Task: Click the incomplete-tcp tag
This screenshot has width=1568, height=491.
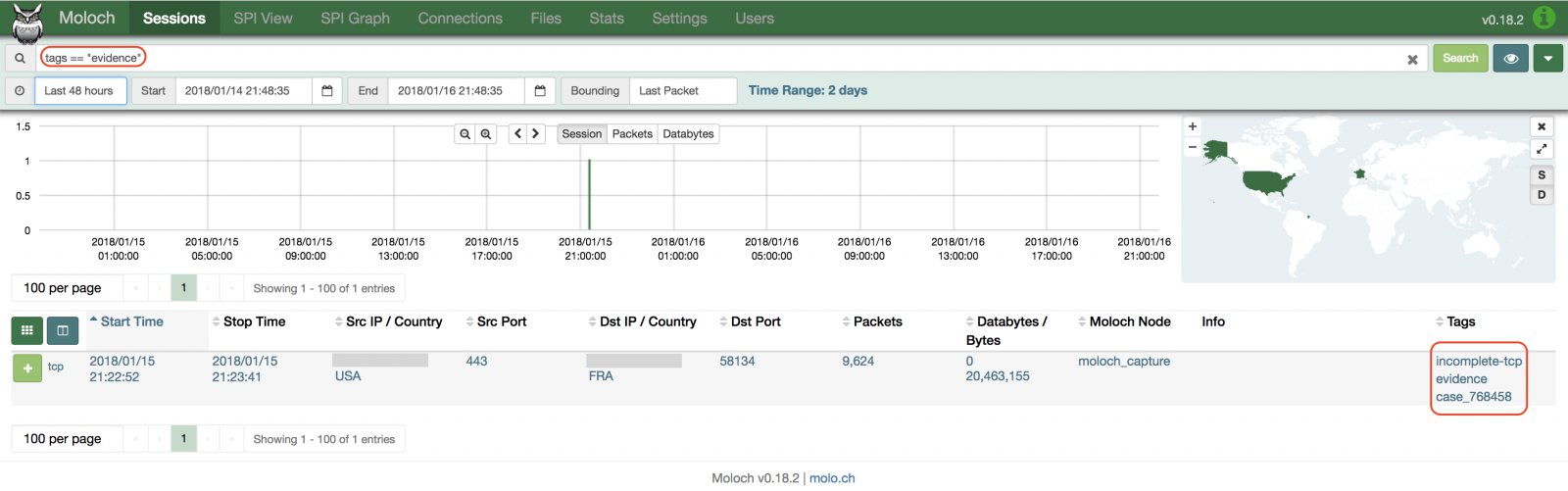Action: pyautogui.click(x=1479, y=361)
